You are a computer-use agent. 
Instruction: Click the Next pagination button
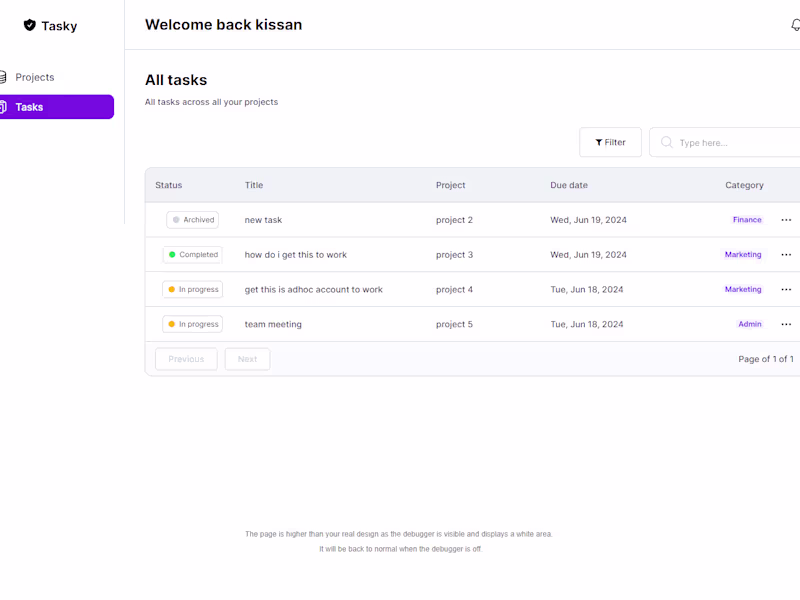(x=247, y=358)
